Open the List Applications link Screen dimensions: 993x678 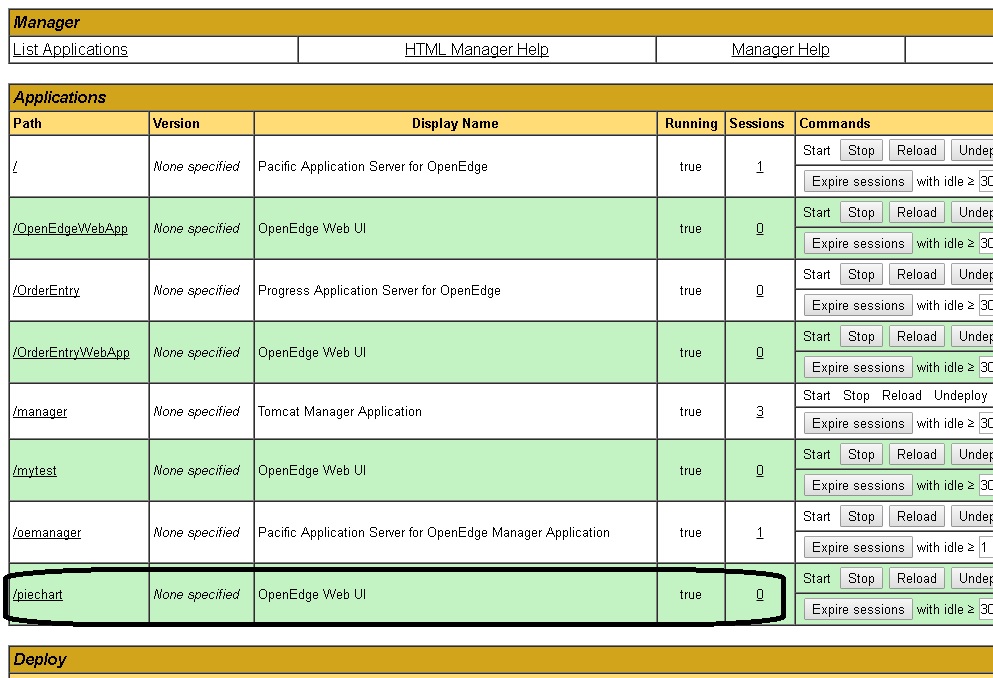[x=70, y=49]
